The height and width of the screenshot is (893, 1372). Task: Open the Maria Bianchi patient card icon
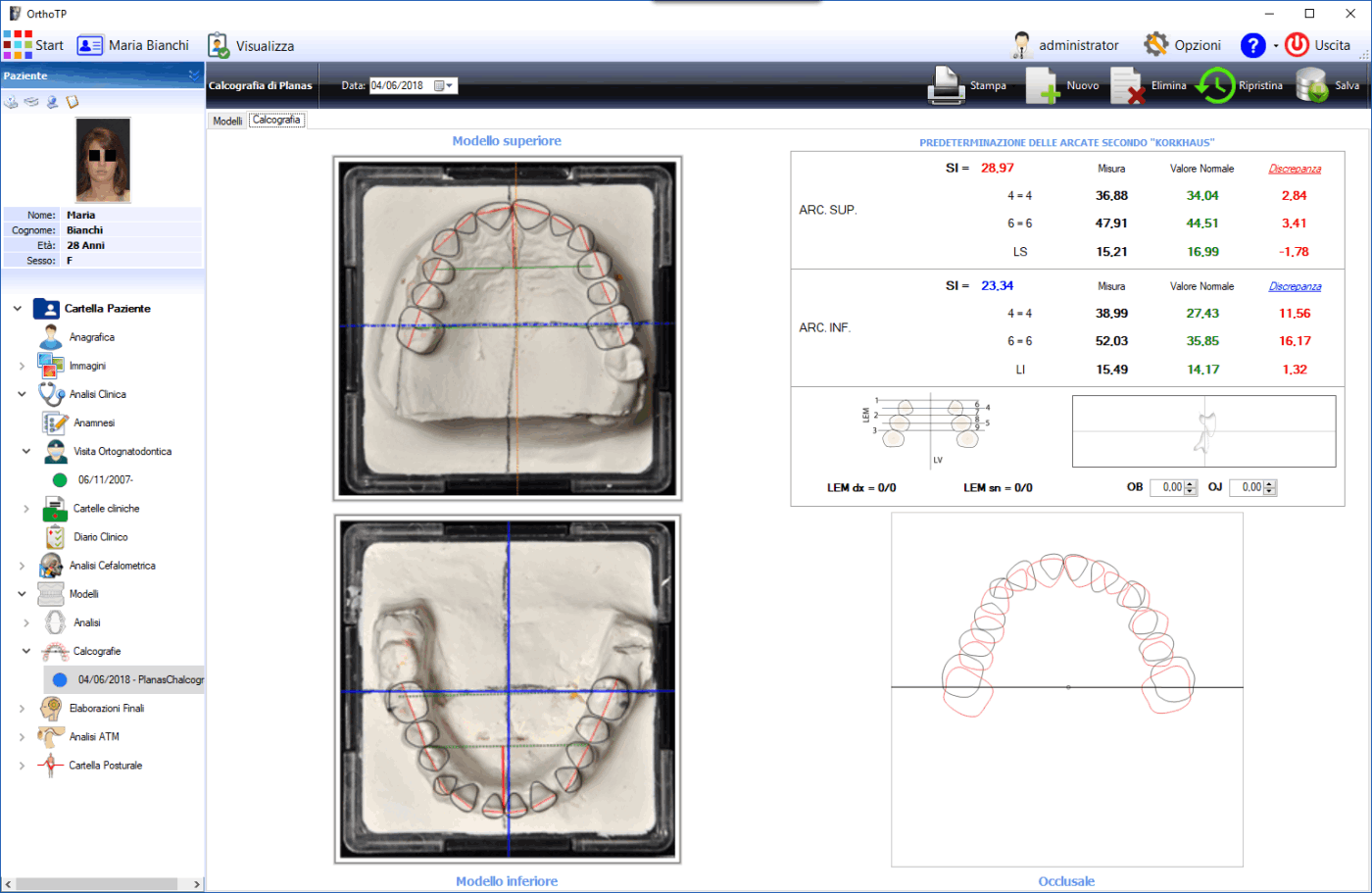coord(90,45)
